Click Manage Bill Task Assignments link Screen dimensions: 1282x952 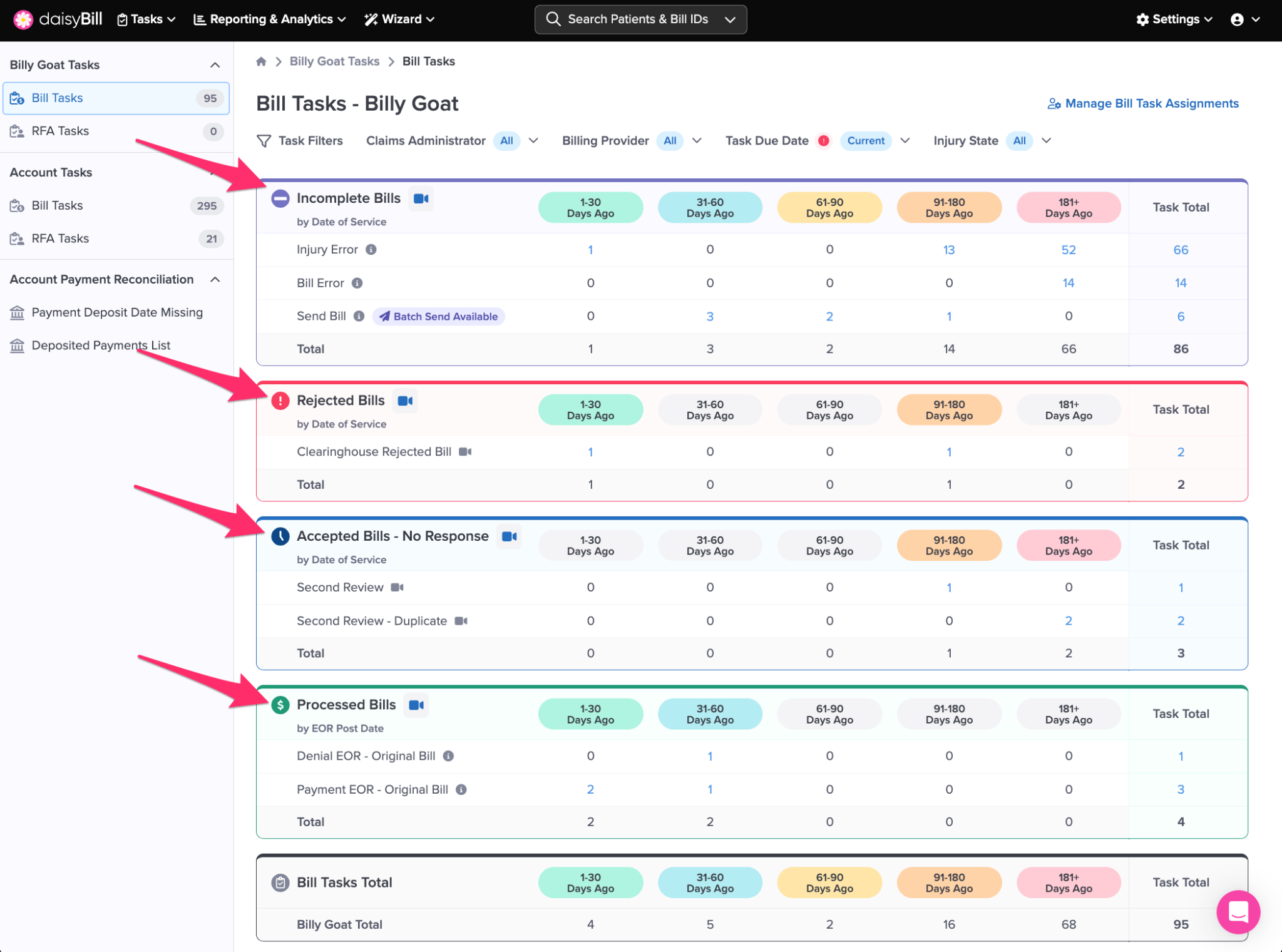pos(1143,104)
